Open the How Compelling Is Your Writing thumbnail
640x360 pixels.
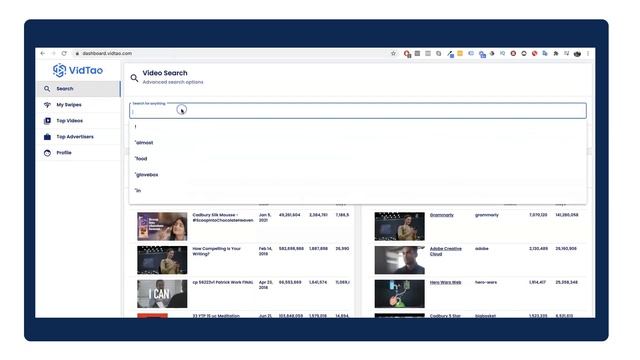tap(162, 260)
